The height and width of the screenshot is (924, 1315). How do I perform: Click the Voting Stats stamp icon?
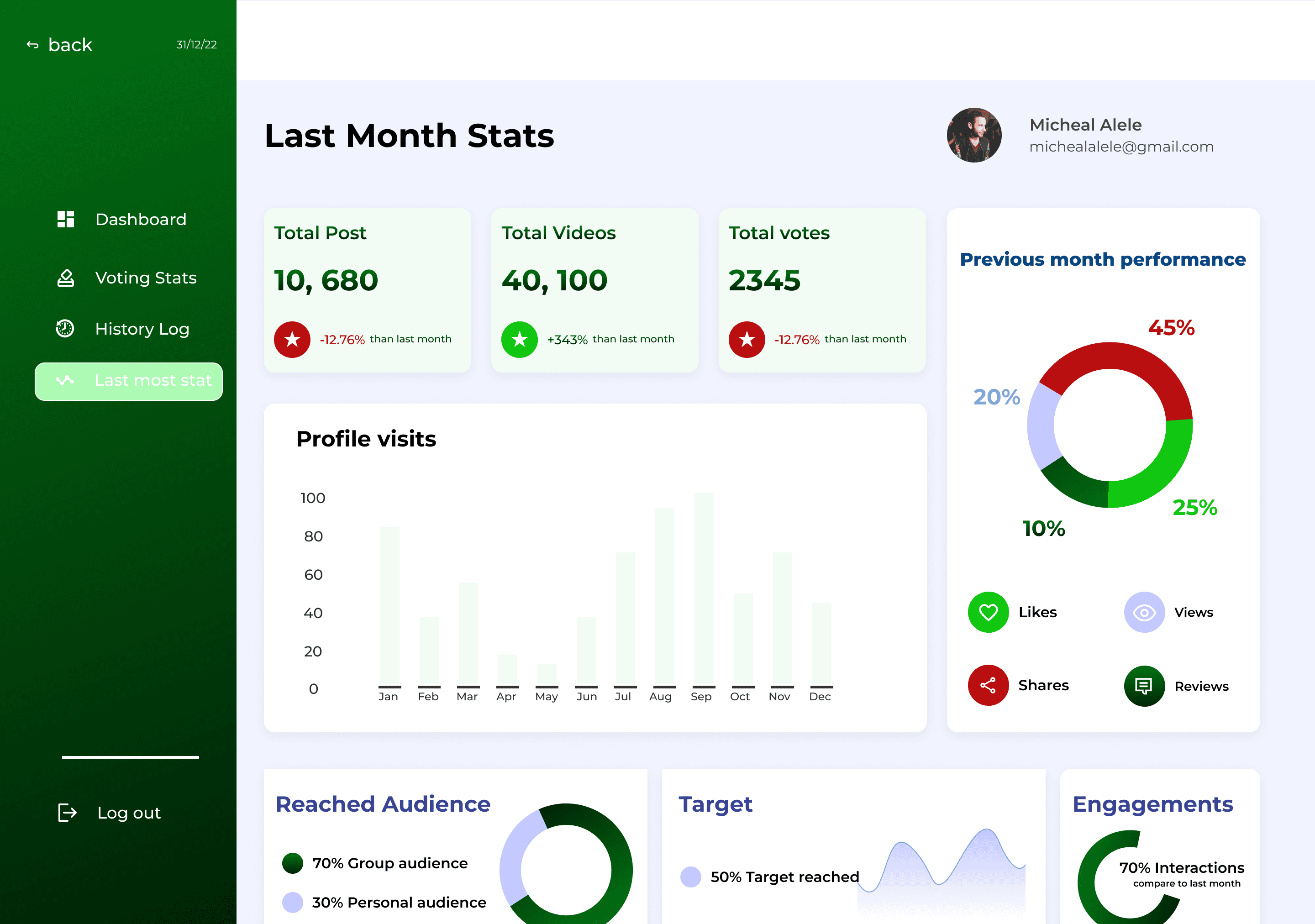click(66, 278)
